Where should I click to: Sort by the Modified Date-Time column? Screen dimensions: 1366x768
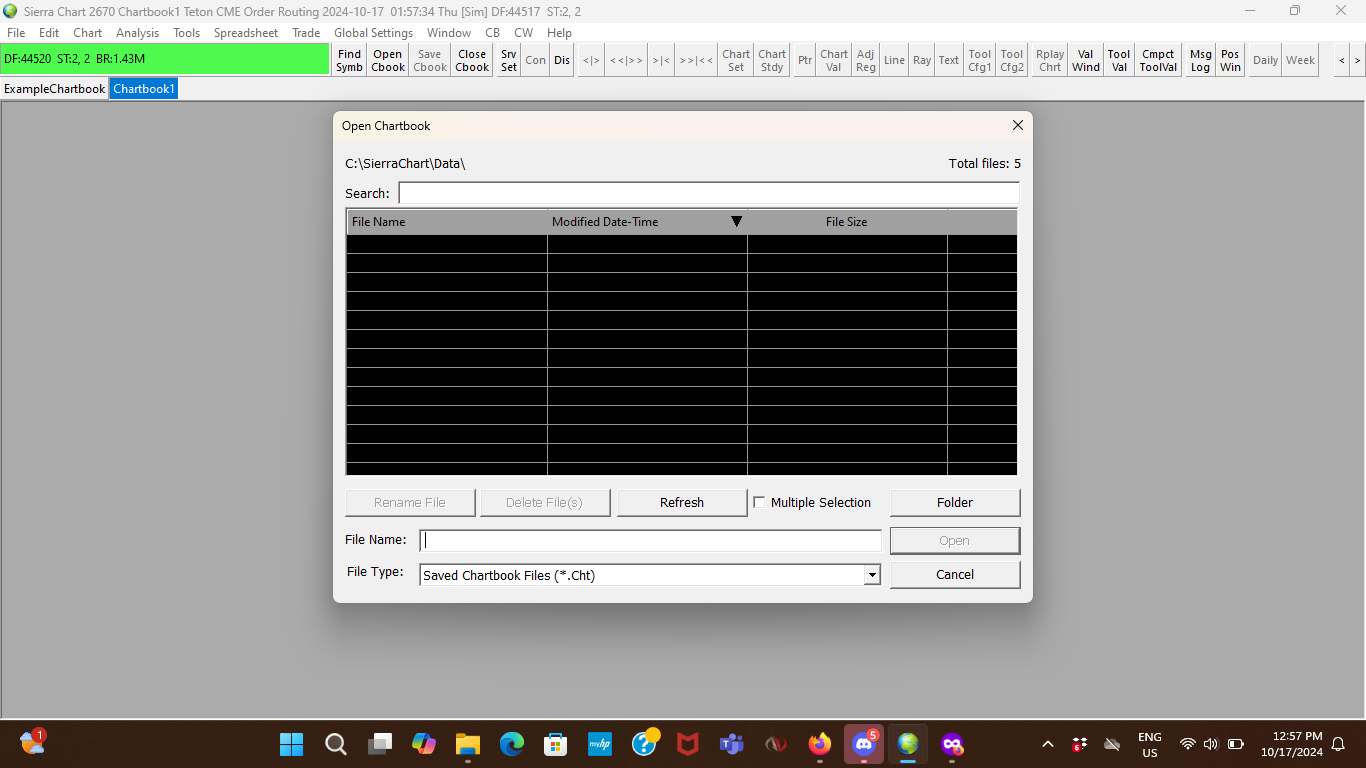(x=647, y=222)
